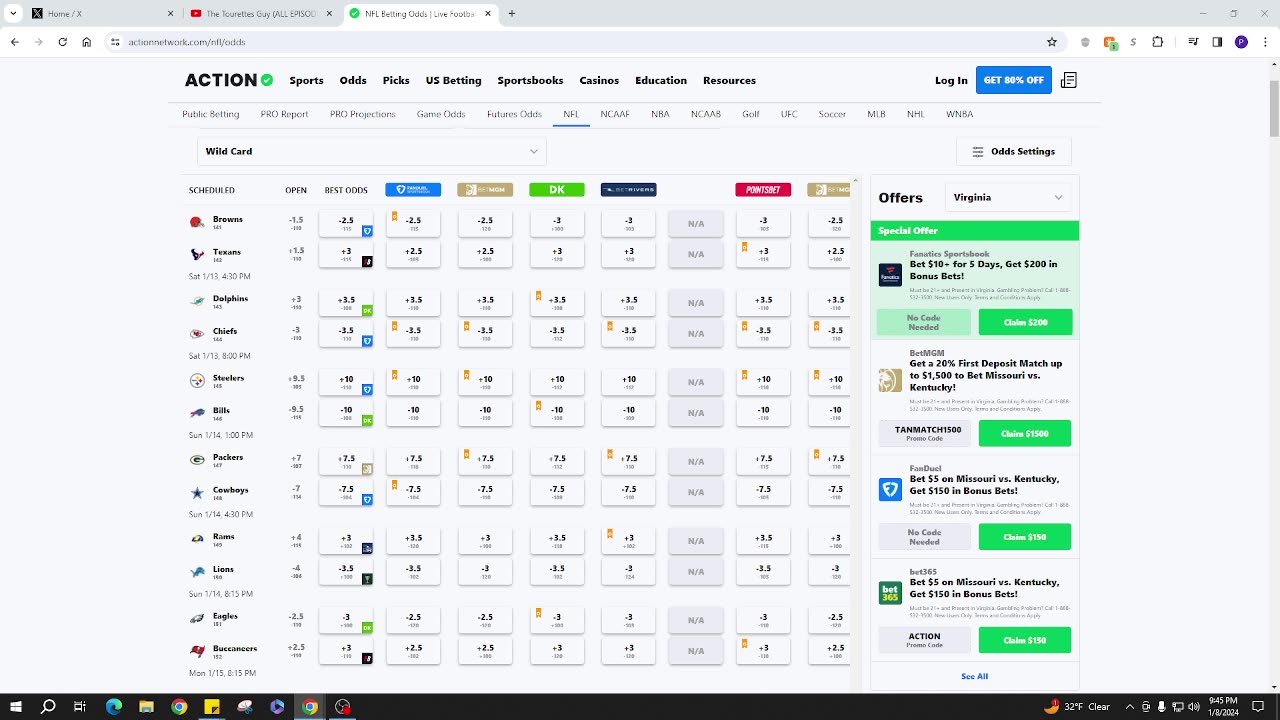Click the Chiefs team logo

click(197, 334)
